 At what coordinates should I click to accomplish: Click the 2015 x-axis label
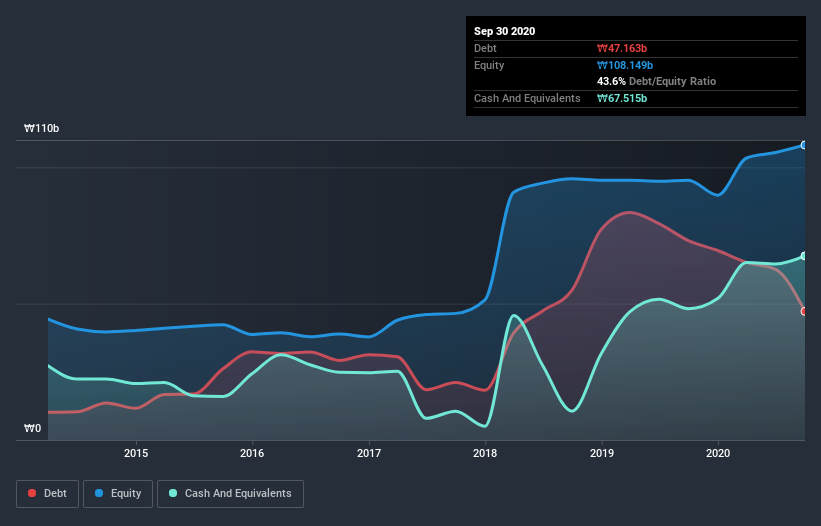(x=136, y=453)
